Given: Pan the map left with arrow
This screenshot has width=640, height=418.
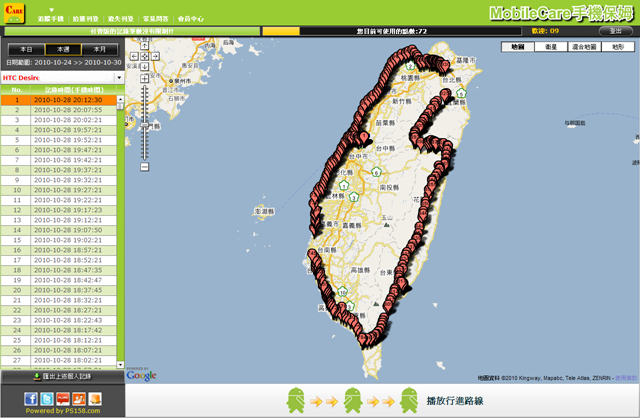Looking at the screenshot, I should (136, 56).
